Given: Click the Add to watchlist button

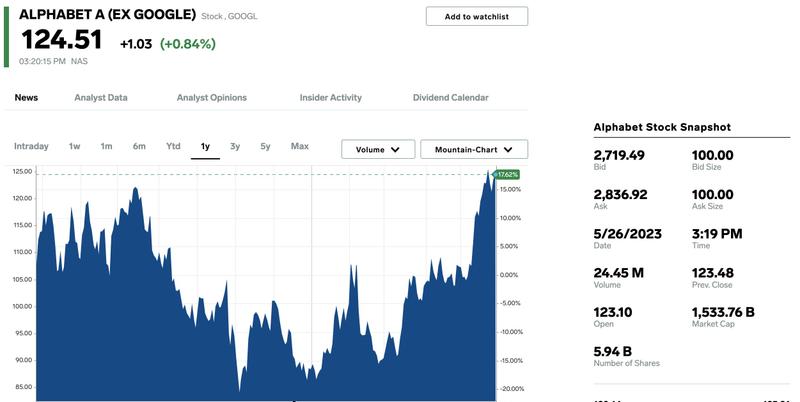Looking at the screenshot, I should pos(477,16).
